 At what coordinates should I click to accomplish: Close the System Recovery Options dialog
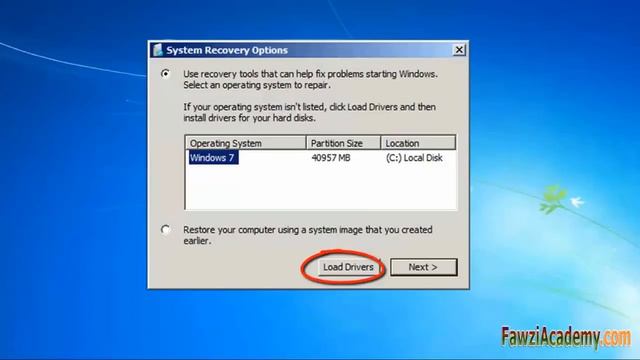pyautogui.click(x=459, y=50)
